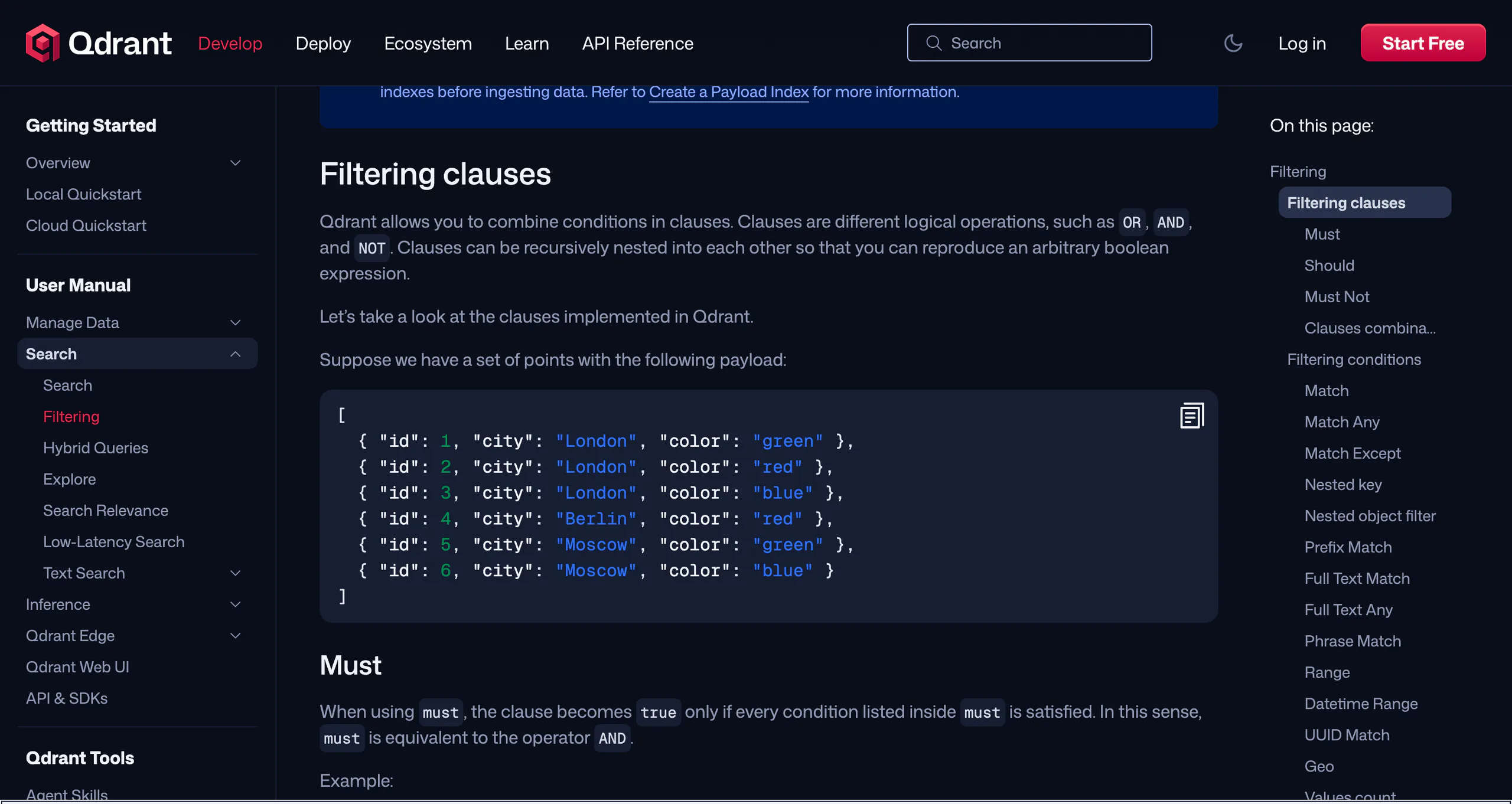This screenshot has height=804, width=1512.
Task: Click the Qdrant logo icon
Action: tap(43, 43)
